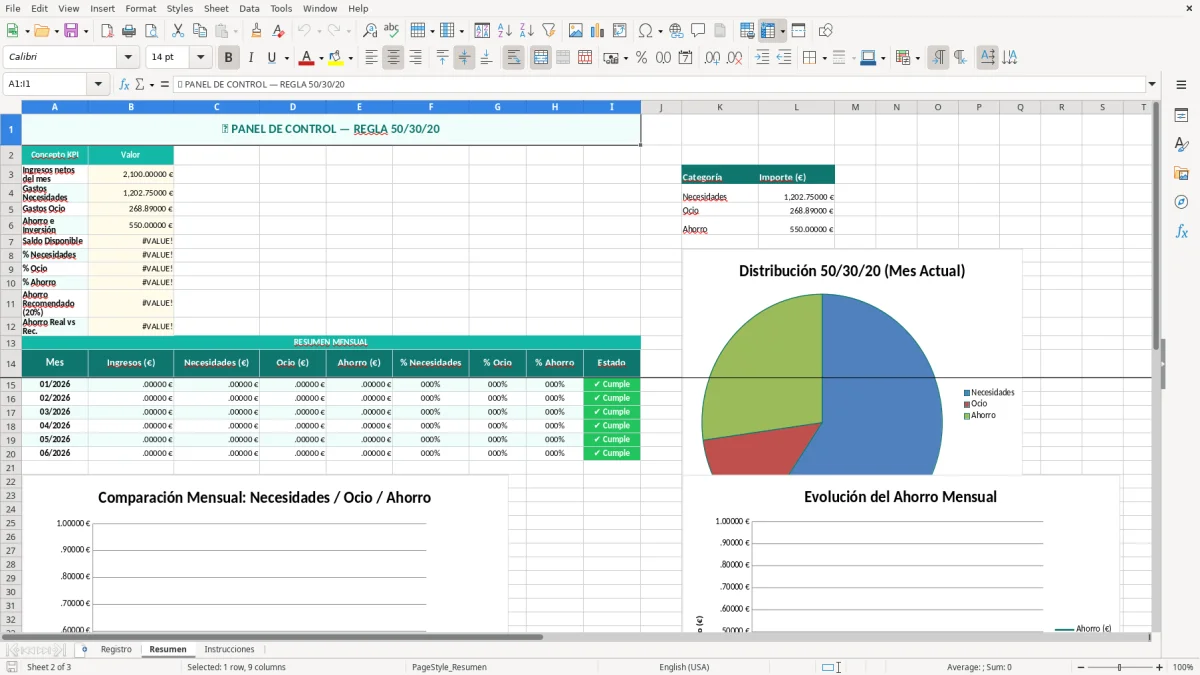Click the Clone Formatting paintbrush icon
1200x675 pixels.
[257, 31]
